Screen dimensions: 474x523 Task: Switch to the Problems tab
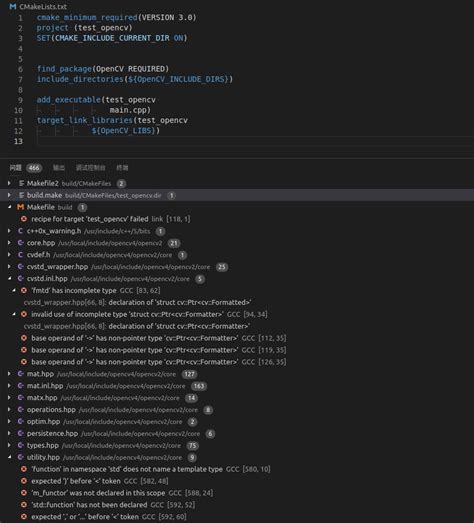click(15, 168)
